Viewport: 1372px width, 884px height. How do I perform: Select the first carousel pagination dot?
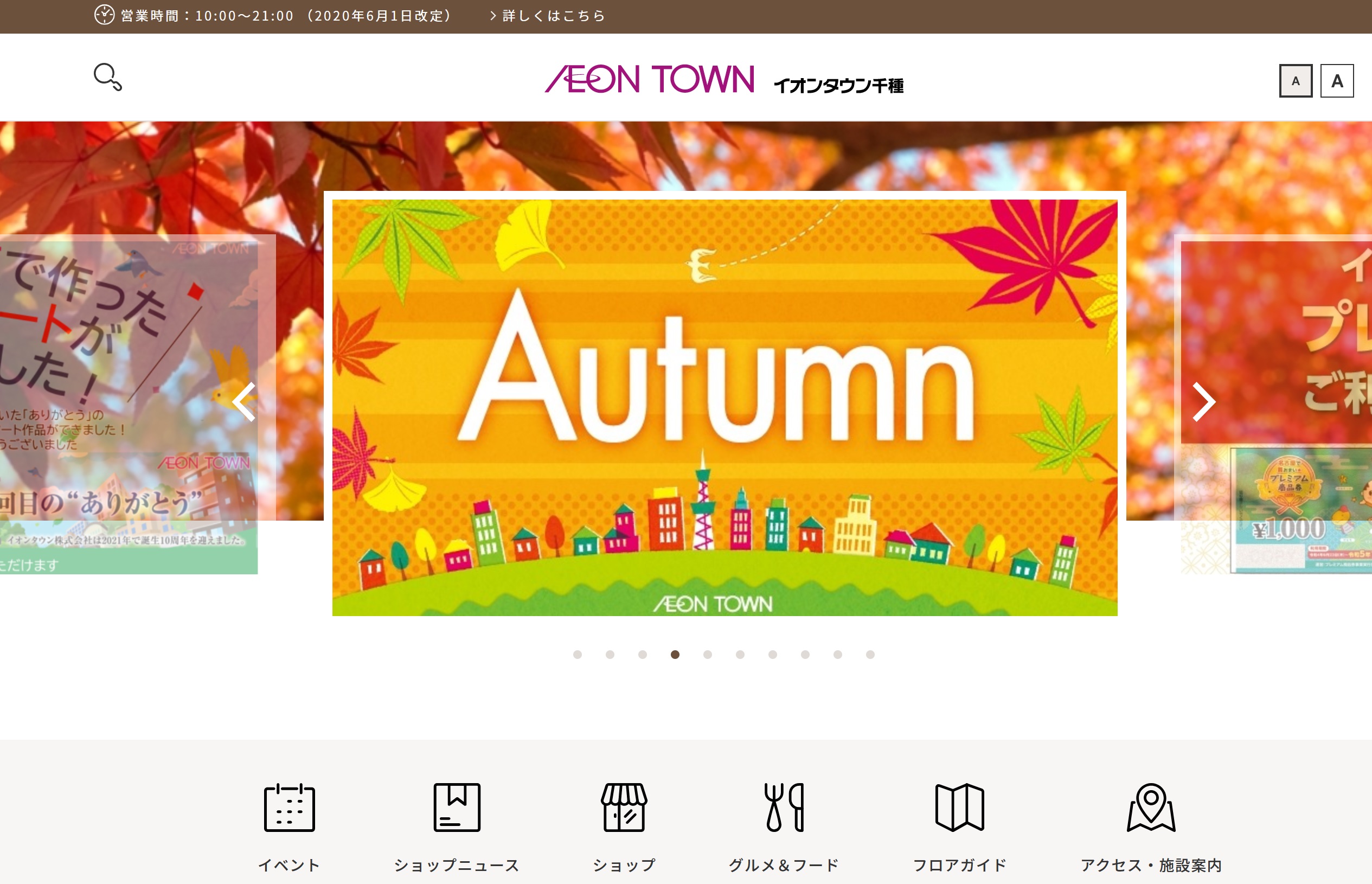(577, 655)
